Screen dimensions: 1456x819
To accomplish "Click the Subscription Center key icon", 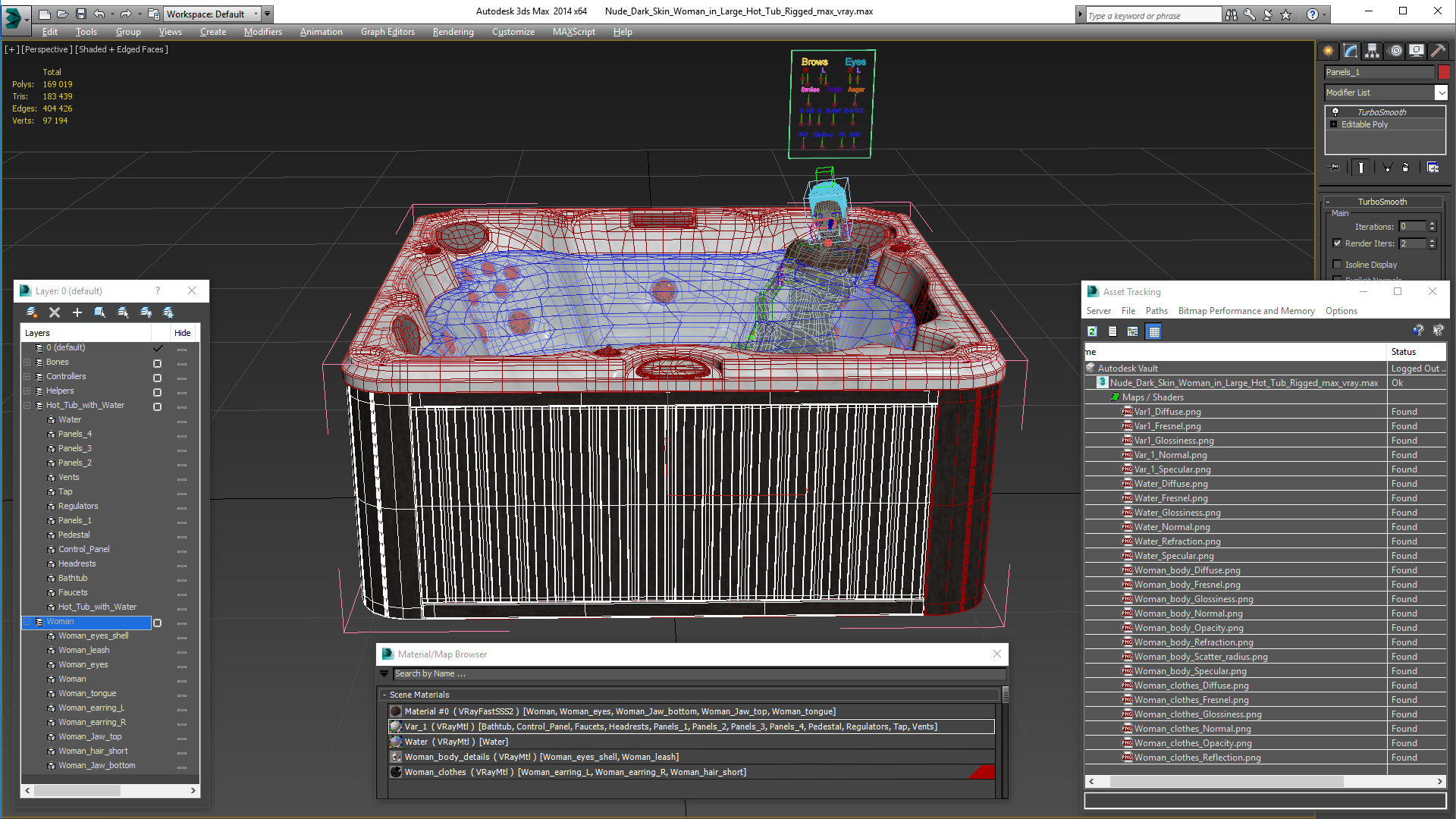I will pyautogui.click(x=1250, y=14).
